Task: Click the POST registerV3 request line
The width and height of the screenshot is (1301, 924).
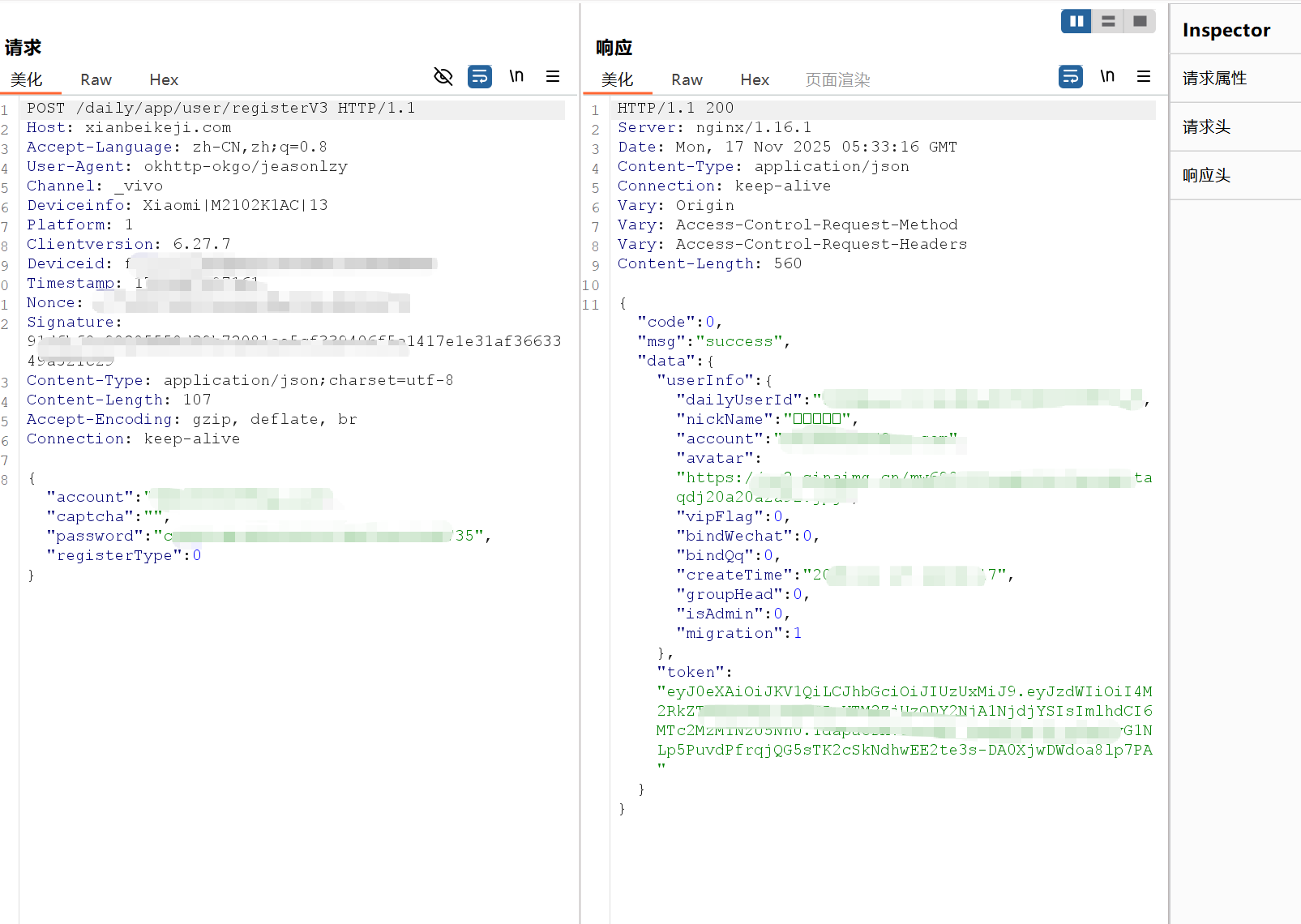Action: point(220,109)
